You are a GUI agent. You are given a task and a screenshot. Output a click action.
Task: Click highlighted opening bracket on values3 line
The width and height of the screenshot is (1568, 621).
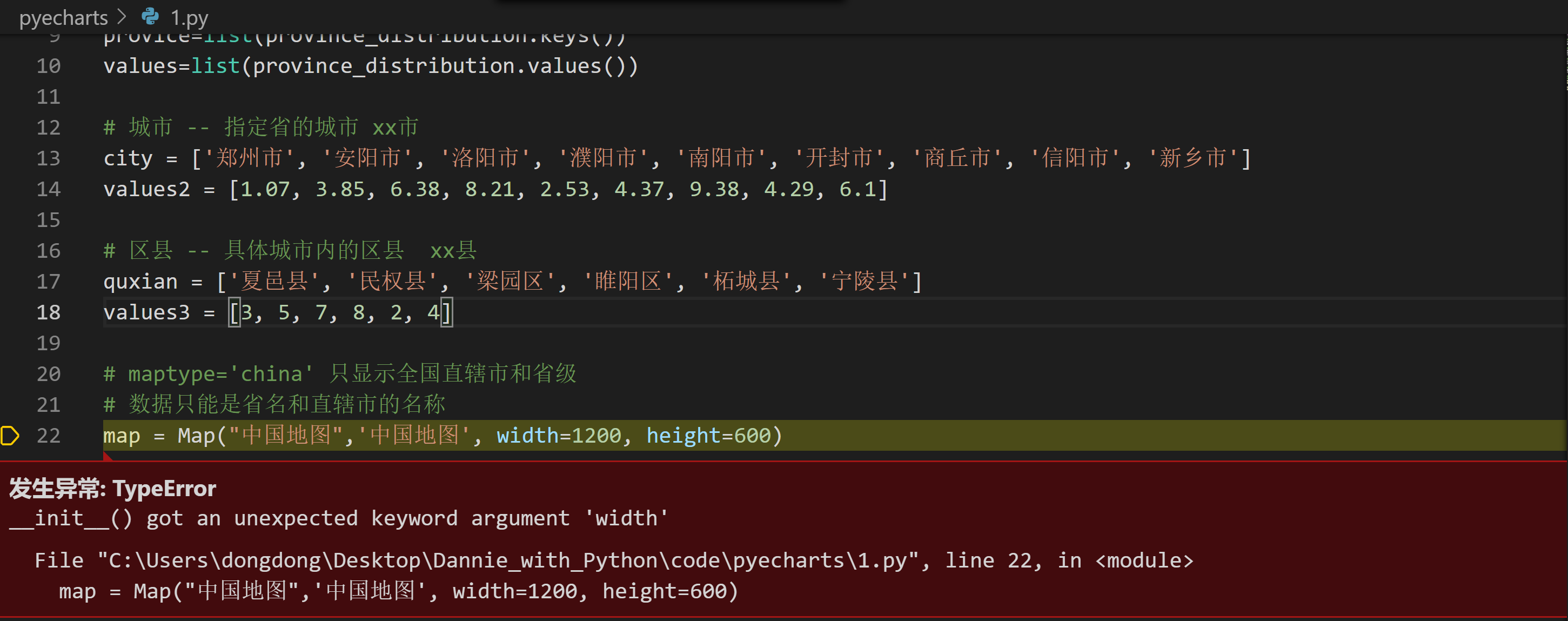click(x=234, y=312)
